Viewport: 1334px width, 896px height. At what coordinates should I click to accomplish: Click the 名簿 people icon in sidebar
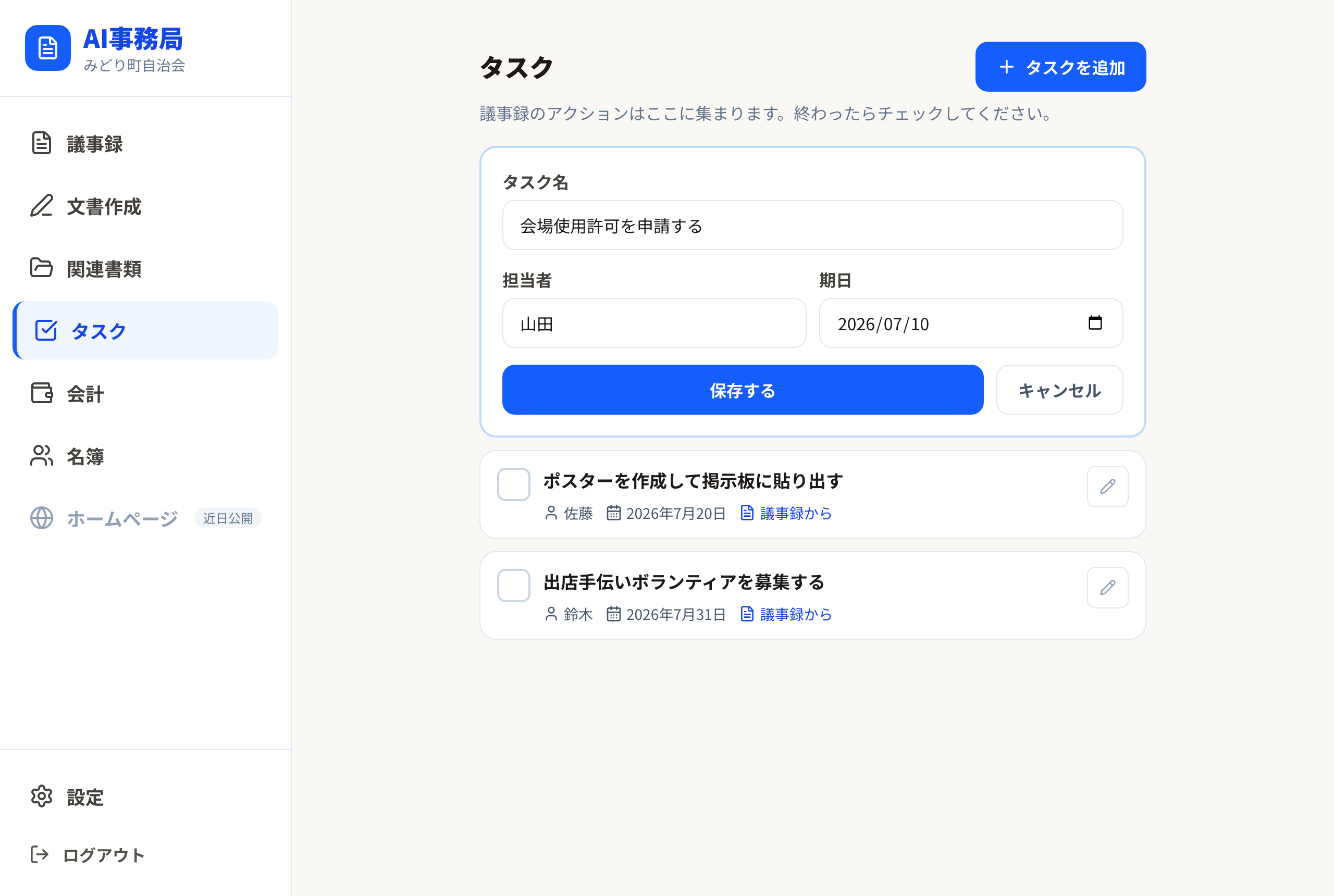[41, 455]
